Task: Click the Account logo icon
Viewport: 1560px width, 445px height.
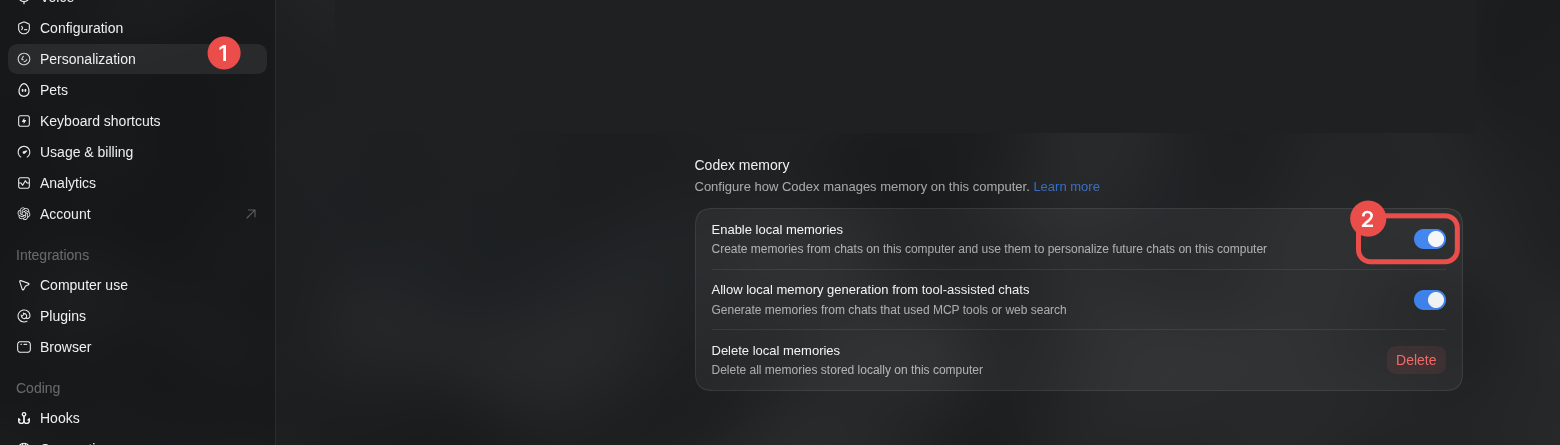Action: click(x=24, y=214)
